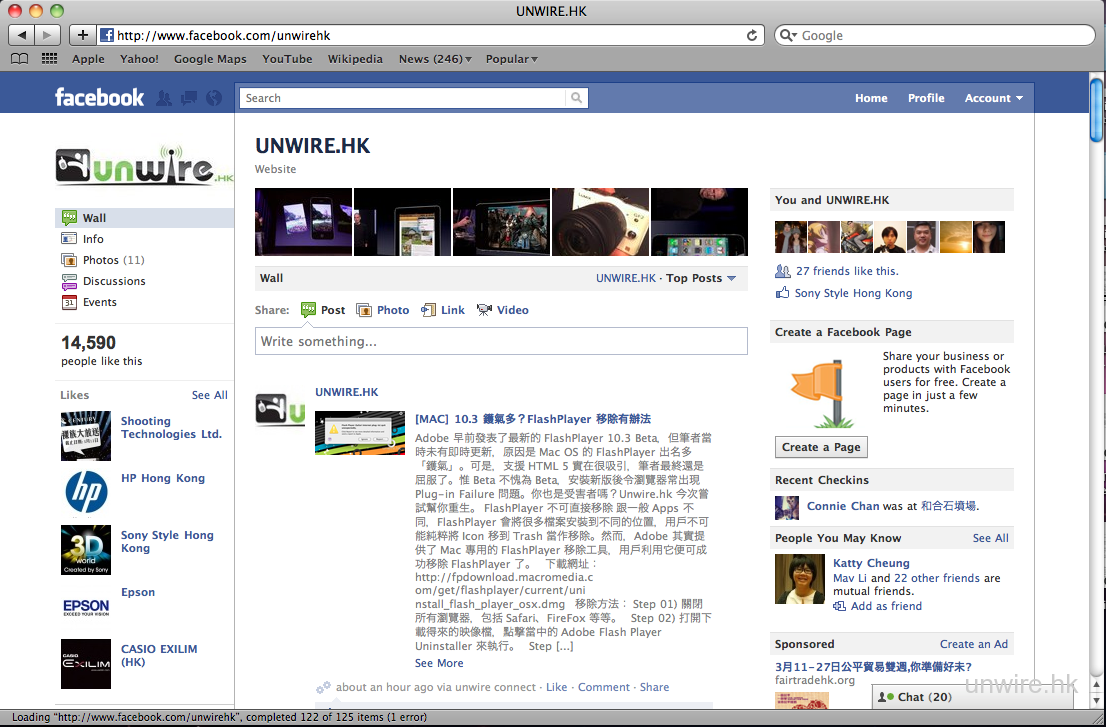Select the Link share option
The image size is (1106, 727).
click(x=443, y=310)
